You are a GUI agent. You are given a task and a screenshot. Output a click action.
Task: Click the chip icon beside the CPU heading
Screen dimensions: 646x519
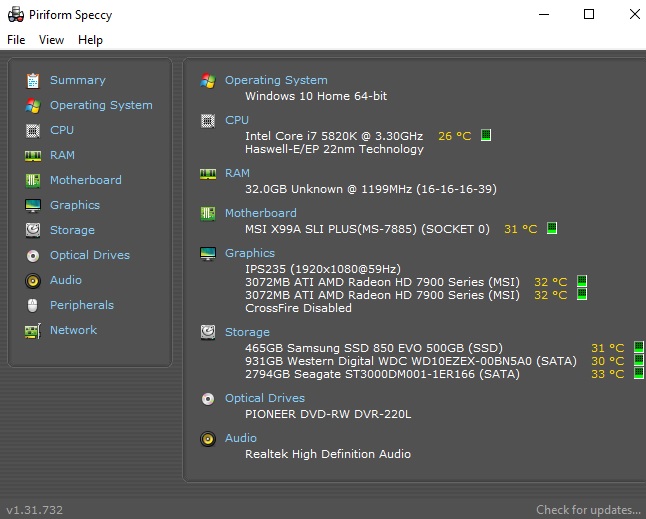(x=208, y=120)
